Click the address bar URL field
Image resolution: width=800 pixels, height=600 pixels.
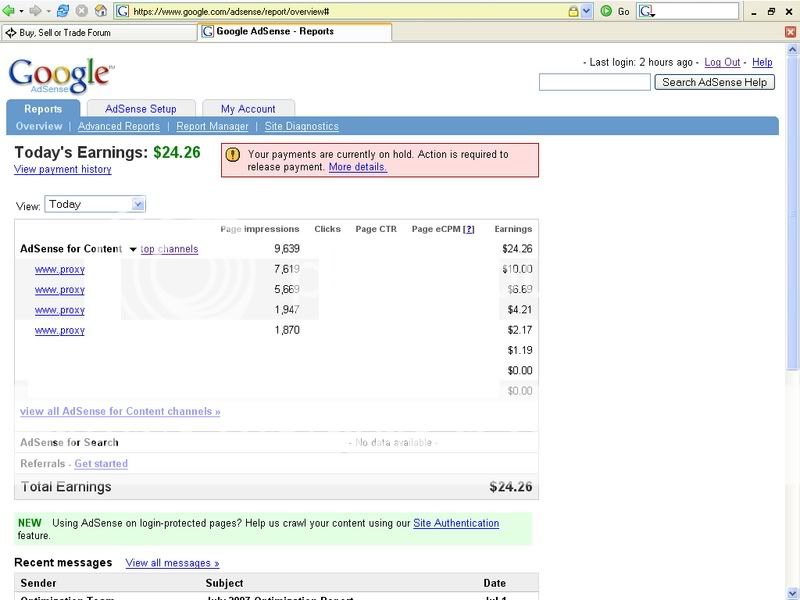[x=347, y=11]
